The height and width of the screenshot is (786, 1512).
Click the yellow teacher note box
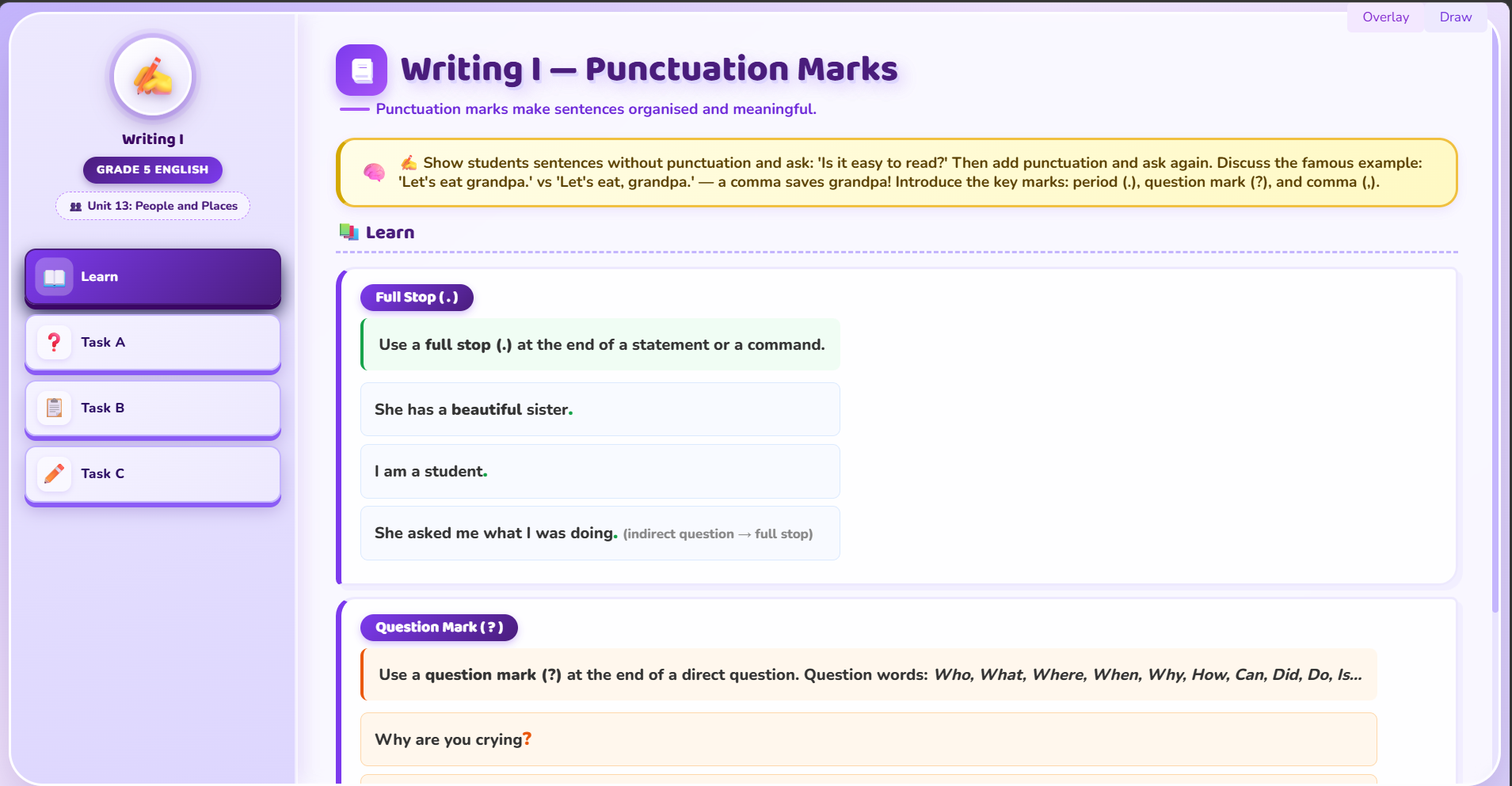[897, 173]
